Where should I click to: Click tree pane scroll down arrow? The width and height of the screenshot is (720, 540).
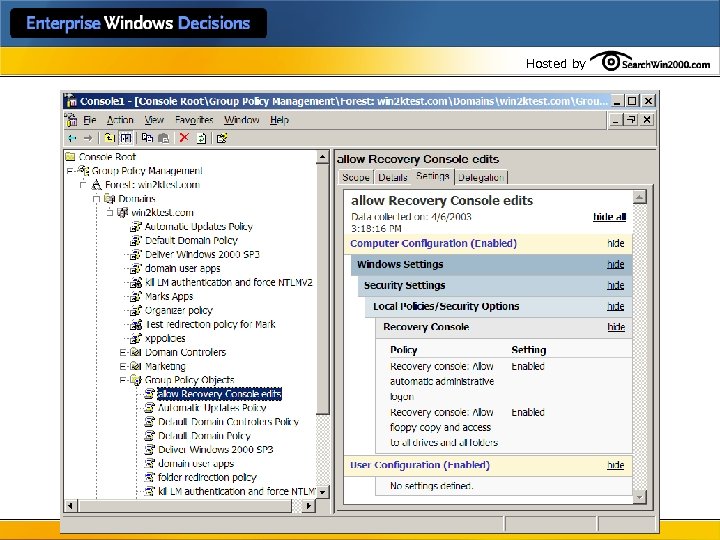[x=322, y=492]
